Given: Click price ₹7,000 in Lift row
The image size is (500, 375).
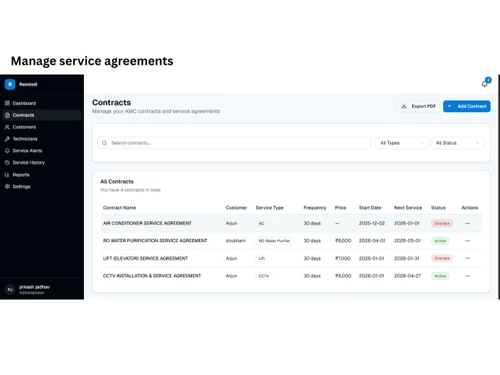Looking at the screenshot, I should pos(343,258).
